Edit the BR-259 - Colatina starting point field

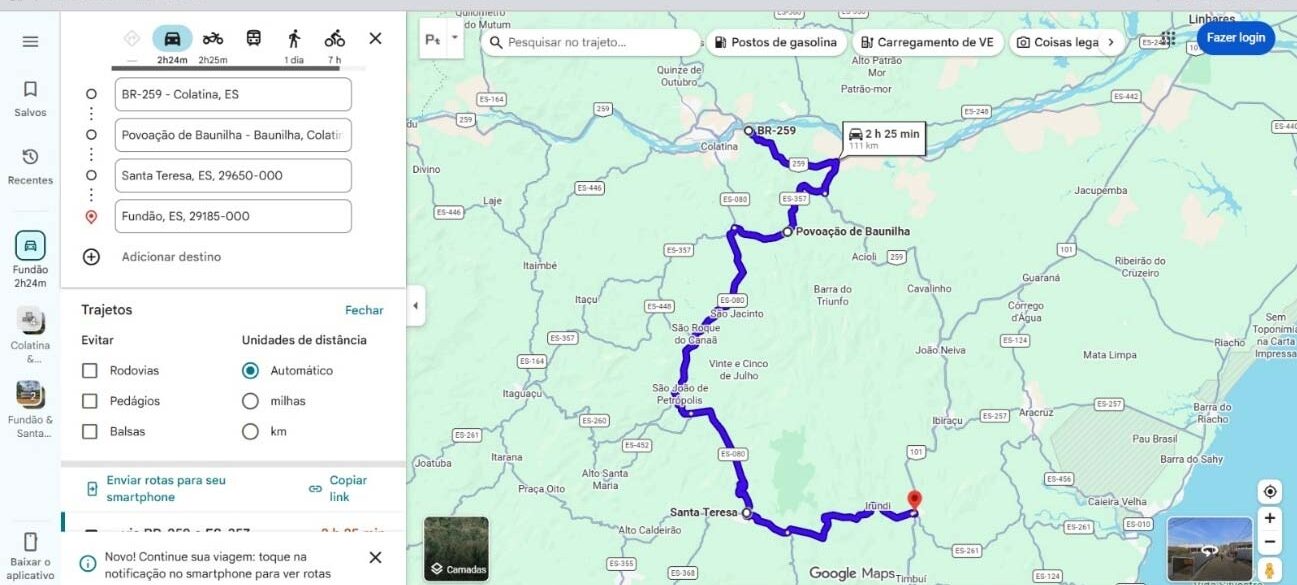[x=233, y=94]
